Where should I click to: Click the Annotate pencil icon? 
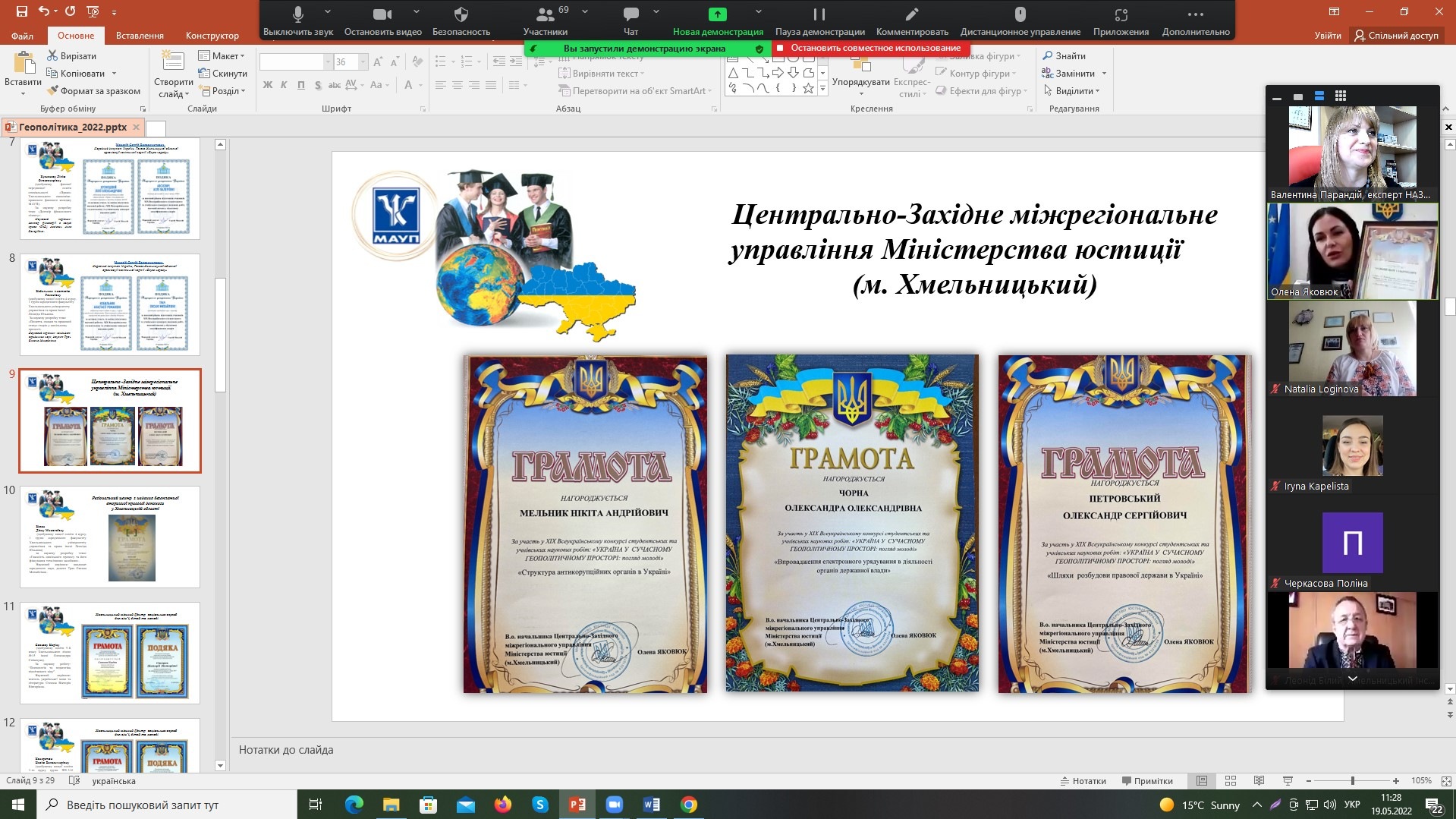(912, 14)
